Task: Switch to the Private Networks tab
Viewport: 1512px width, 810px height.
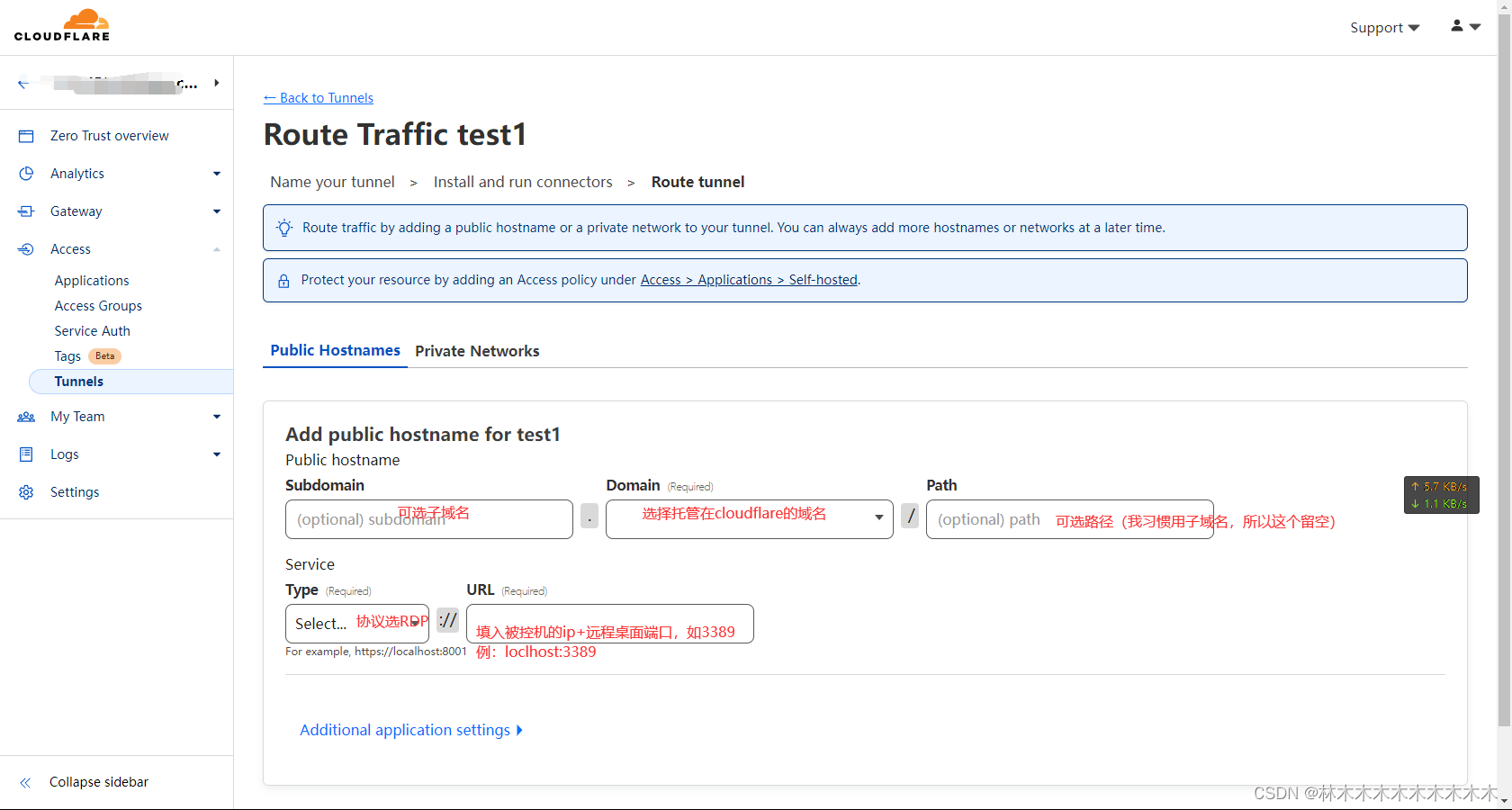Action: tap(477, 351)
